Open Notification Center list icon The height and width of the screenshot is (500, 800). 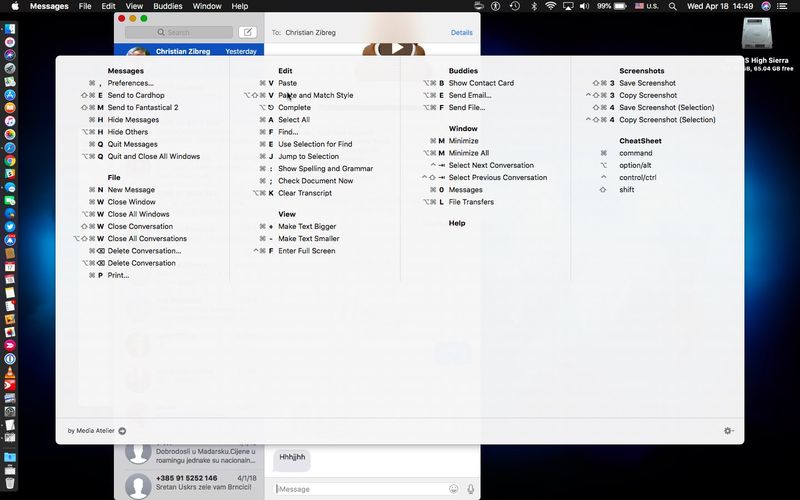[x=782, y=6]
